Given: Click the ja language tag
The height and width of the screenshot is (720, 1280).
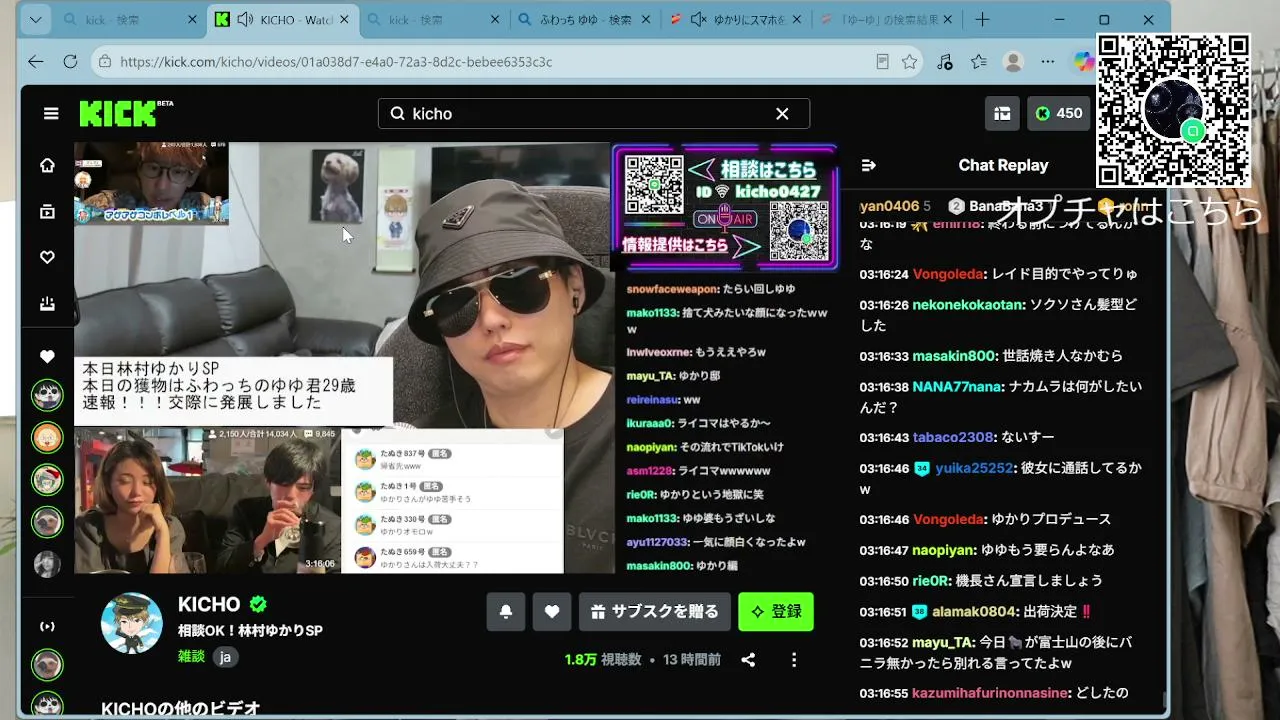Looking at the screenshot, I should tap(225, 657).
